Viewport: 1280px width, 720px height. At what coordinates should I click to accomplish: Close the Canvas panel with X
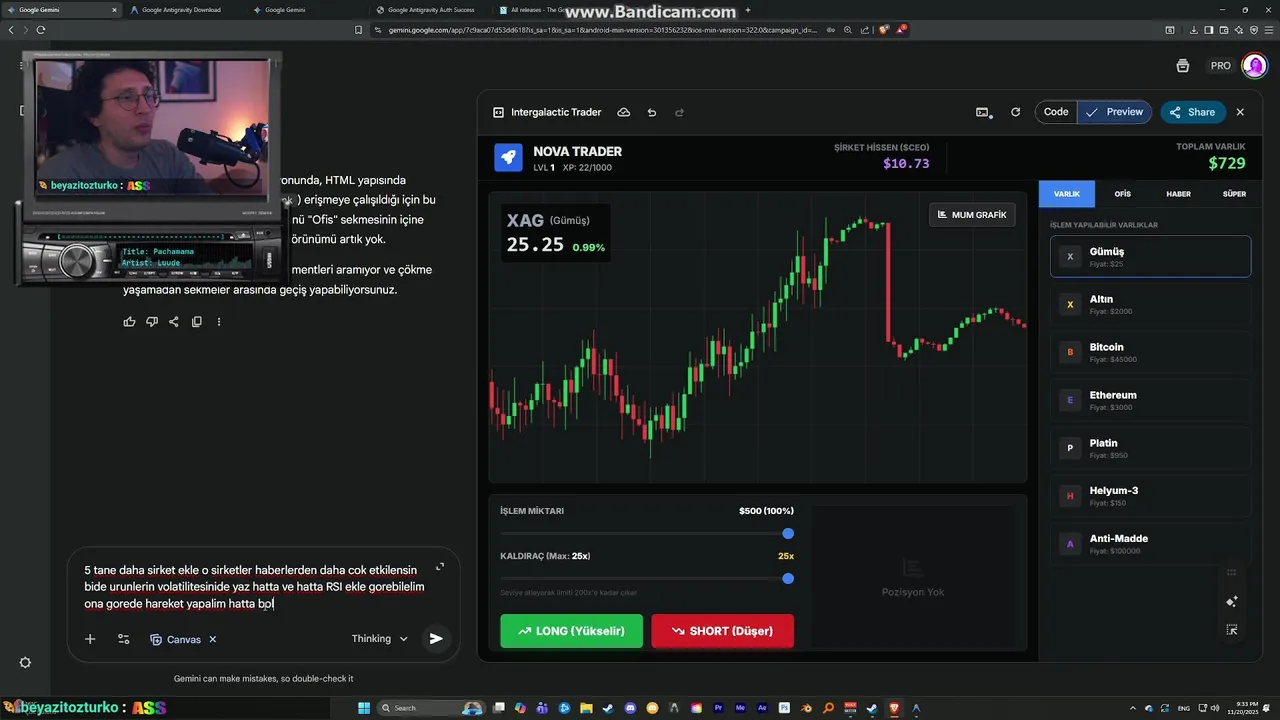click(x=1240, y=112)
